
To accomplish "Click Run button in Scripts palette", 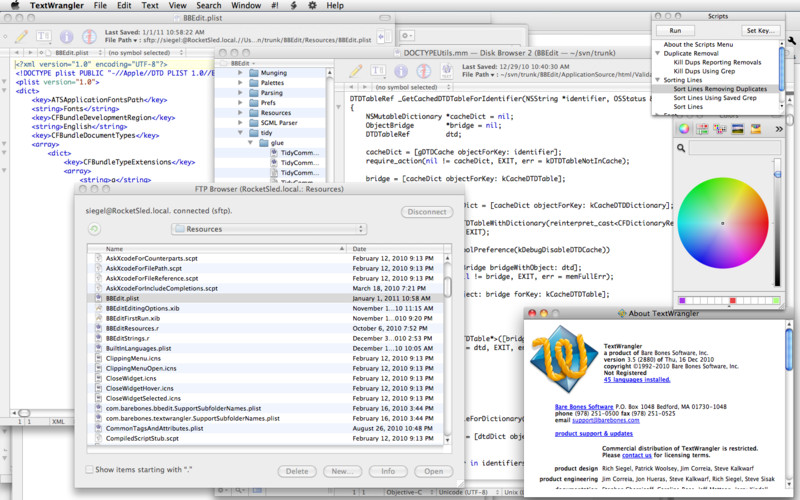I will coord(675,31).
